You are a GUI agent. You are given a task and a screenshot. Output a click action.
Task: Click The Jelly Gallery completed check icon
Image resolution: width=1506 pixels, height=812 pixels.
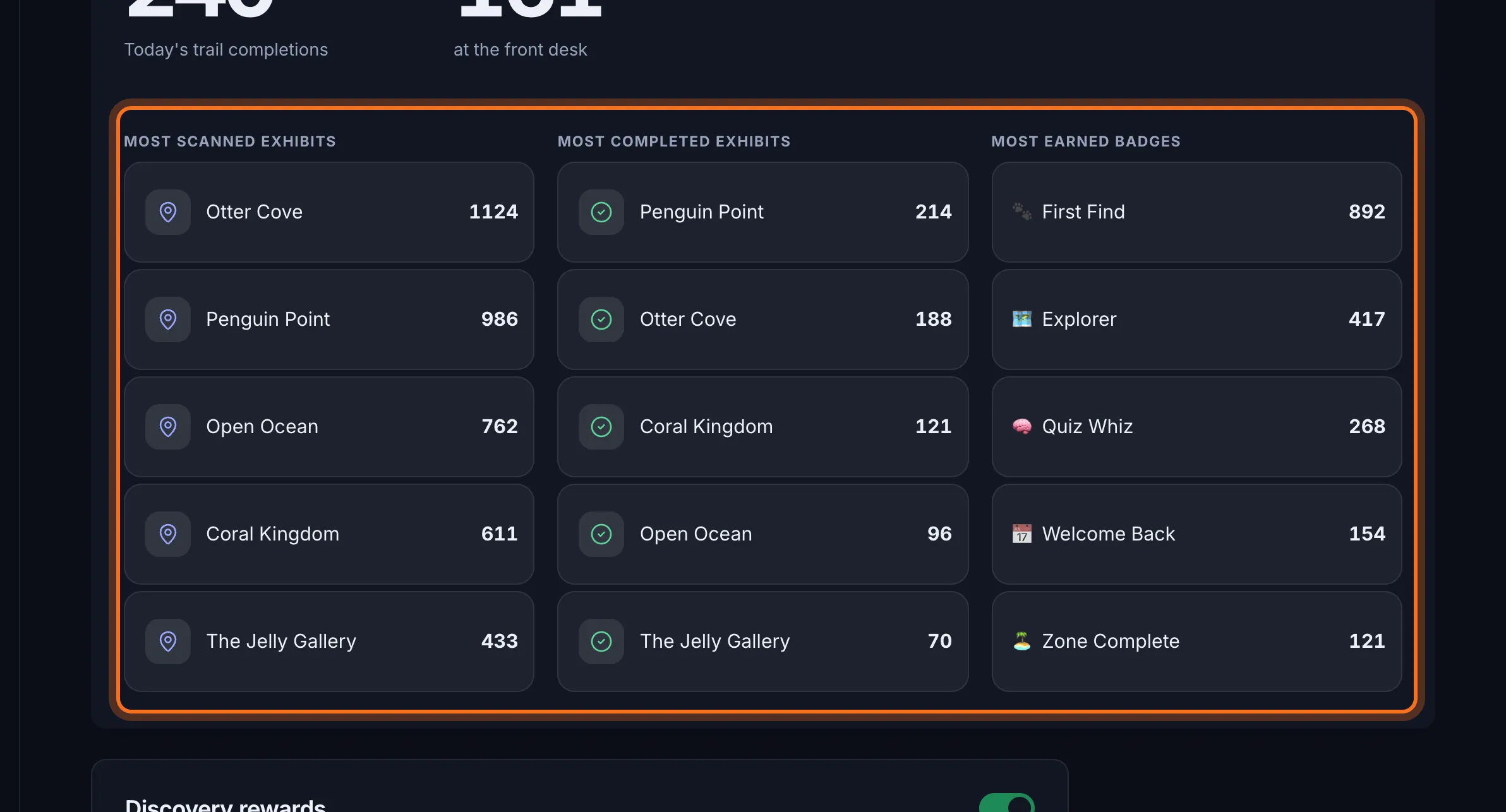(x=601, y=642)
